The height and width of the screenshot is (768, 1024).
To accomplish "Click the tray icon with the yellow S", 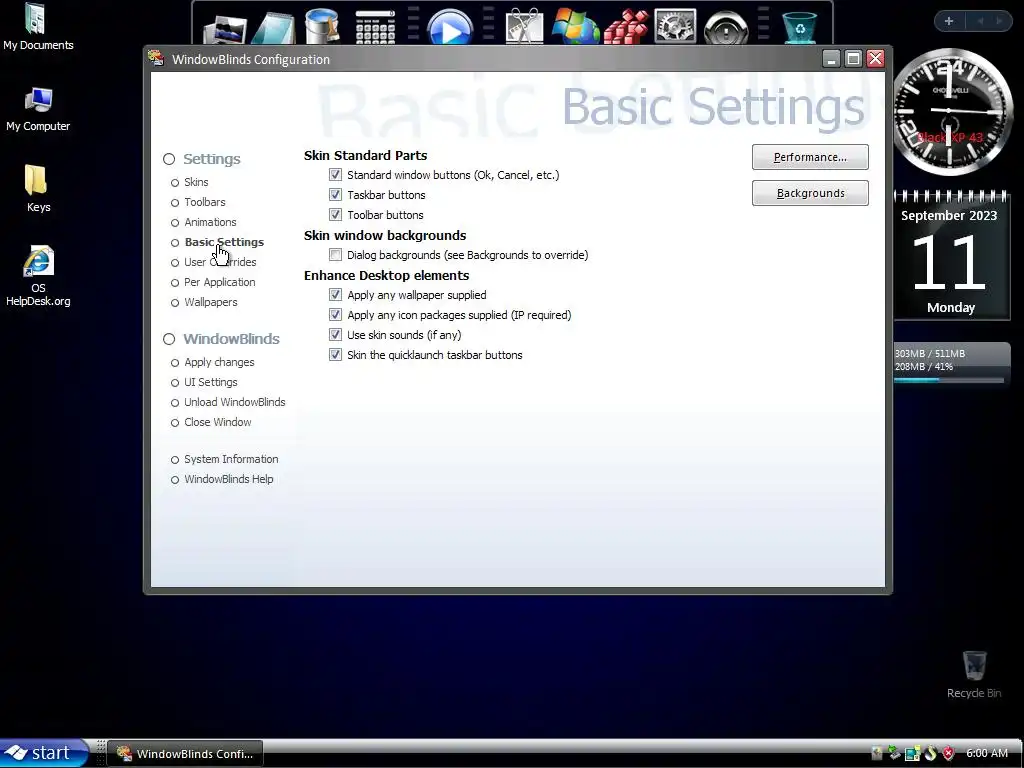I will (931, 753).
